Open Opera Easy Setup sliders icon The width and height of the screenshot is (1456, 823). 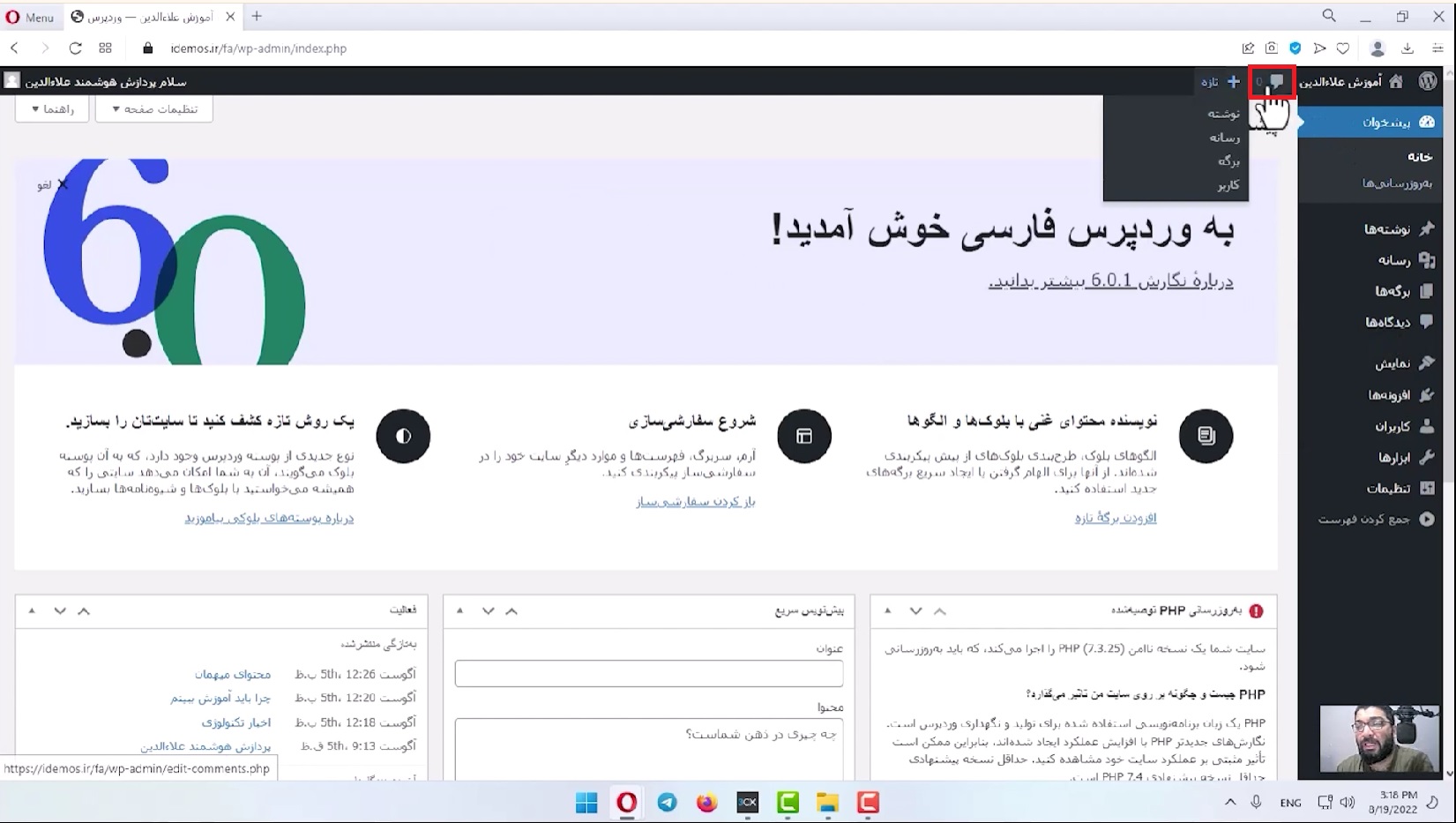[1437, 49]
